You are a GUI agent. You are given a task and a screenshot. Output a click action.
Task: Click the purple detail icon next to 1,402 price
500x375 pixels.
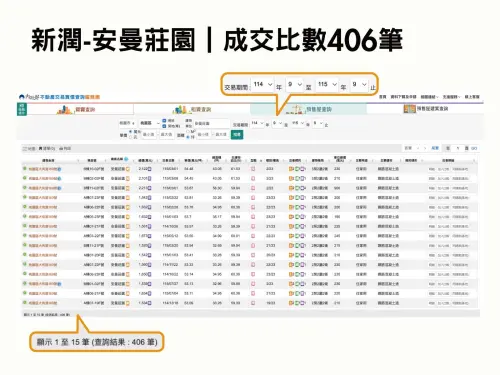pos(150,217)
